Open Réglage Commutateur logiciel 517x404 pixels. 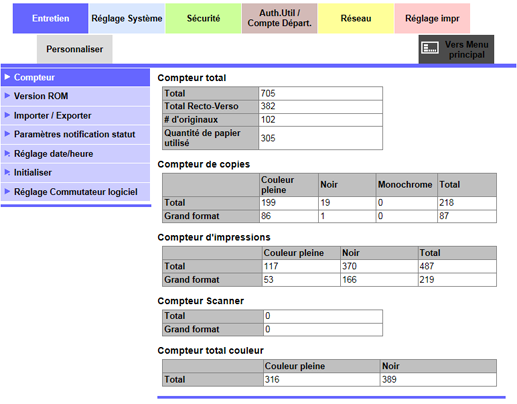75,192
